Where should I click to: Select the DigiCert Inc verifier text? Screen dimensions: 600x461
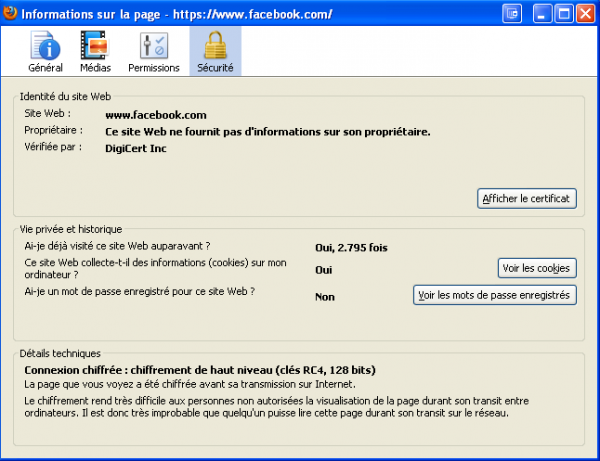tap(136, 149)
